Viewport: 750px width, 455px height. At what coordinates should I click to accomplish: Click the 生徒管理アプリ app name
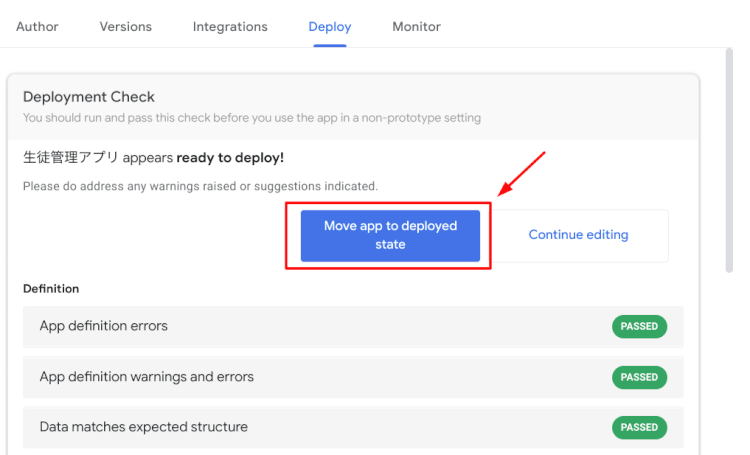pyautogui.click(x=70, y=158)
